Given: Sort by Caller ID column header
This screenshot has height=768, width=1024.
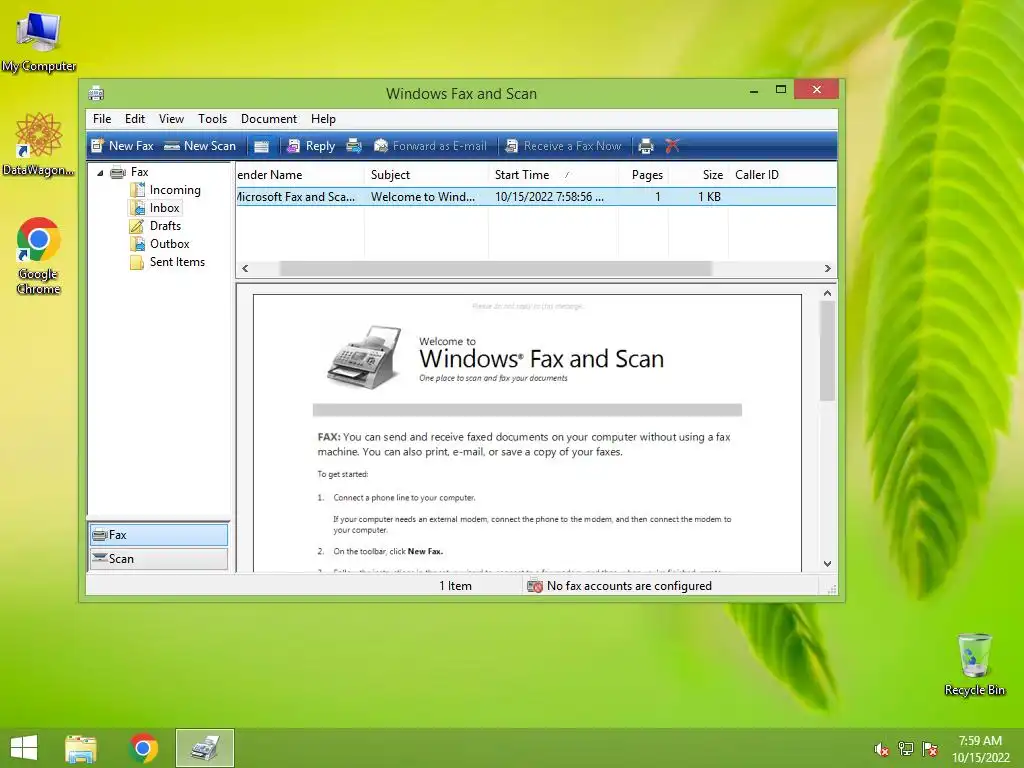Looking at the screenshot, I should click(782, 175).
